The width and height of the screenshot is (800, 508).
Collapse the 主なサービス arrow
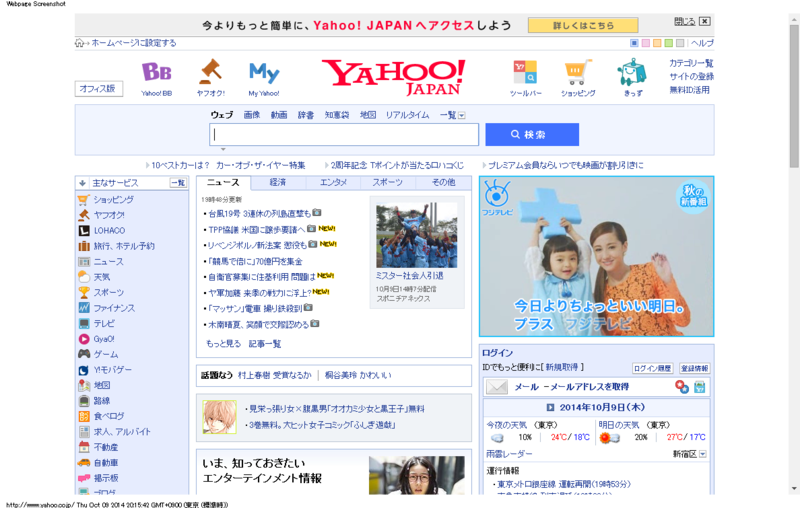(x=82, y=183)
